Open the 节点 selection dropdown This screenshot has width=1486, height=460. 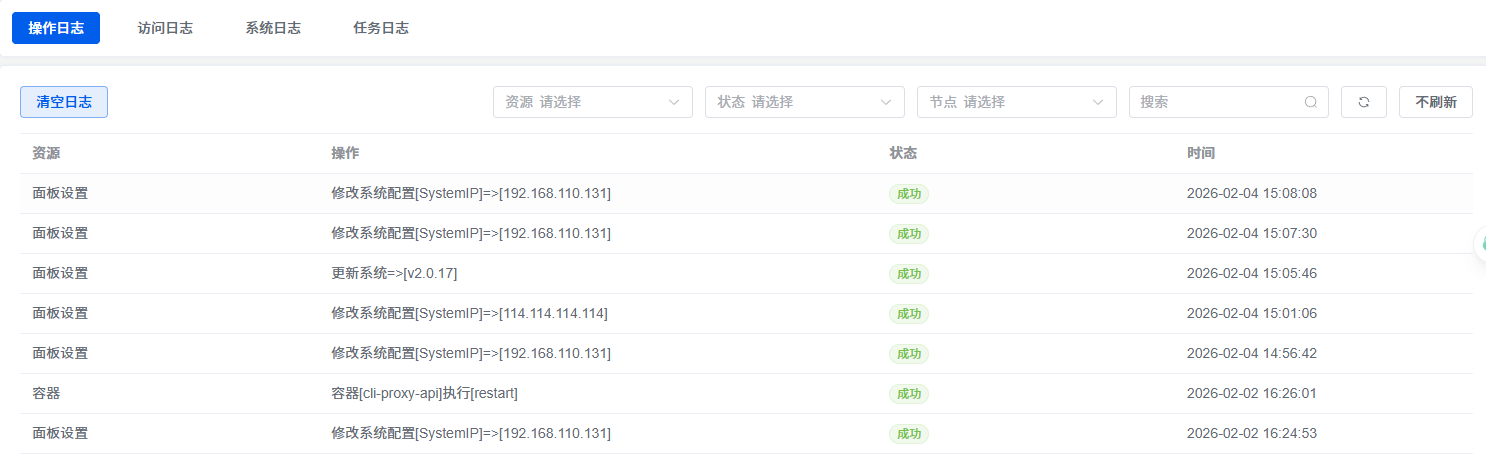[x=1016, y=102]
